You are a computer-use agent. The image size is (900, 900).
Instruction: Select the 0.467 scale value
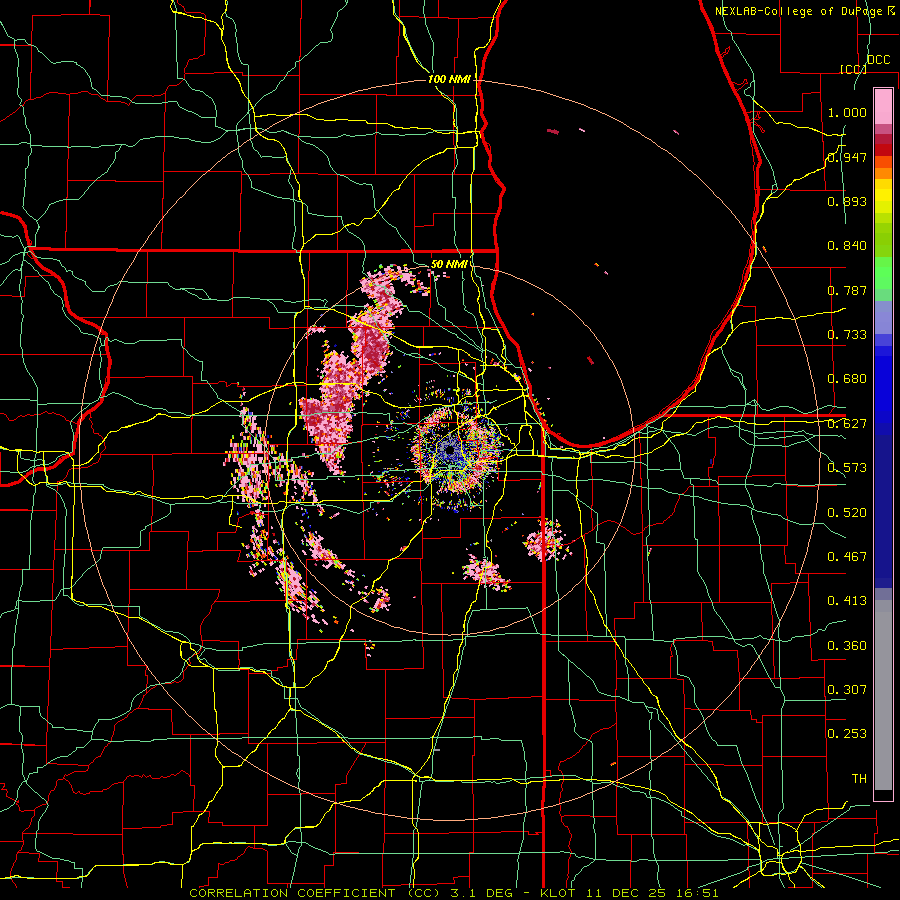tap(847, 557)
